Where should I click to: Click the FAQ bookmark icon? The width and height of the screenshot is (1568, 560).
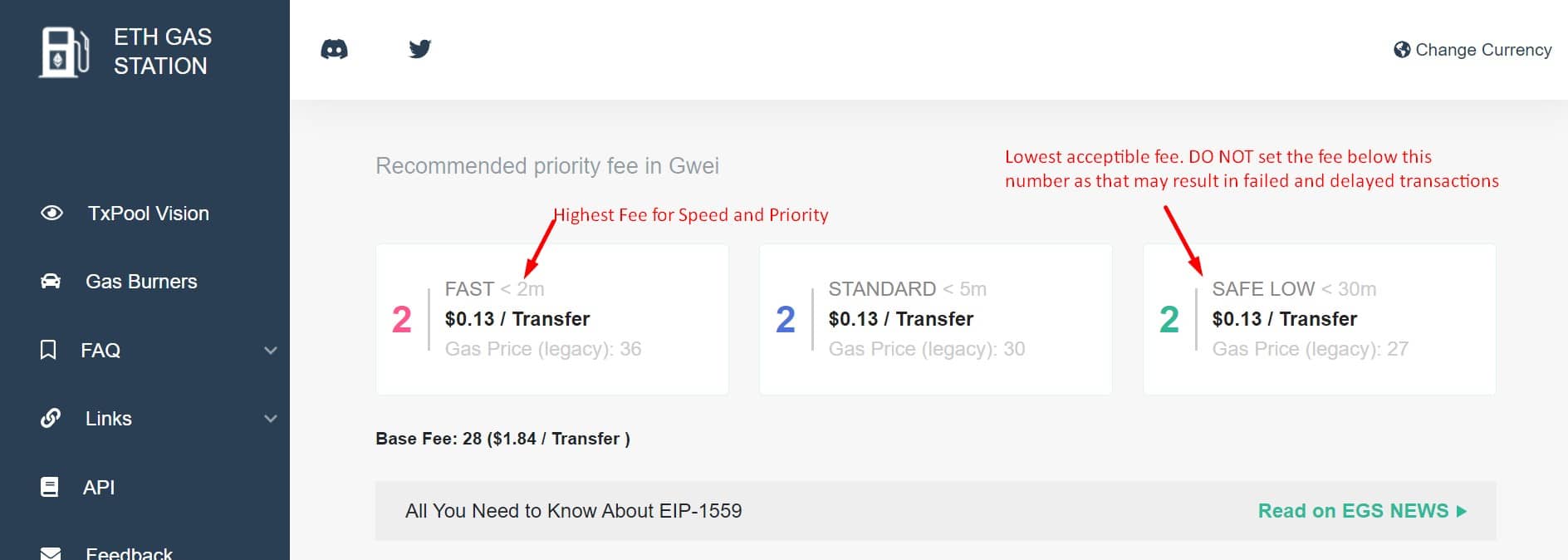pos(49,350)
